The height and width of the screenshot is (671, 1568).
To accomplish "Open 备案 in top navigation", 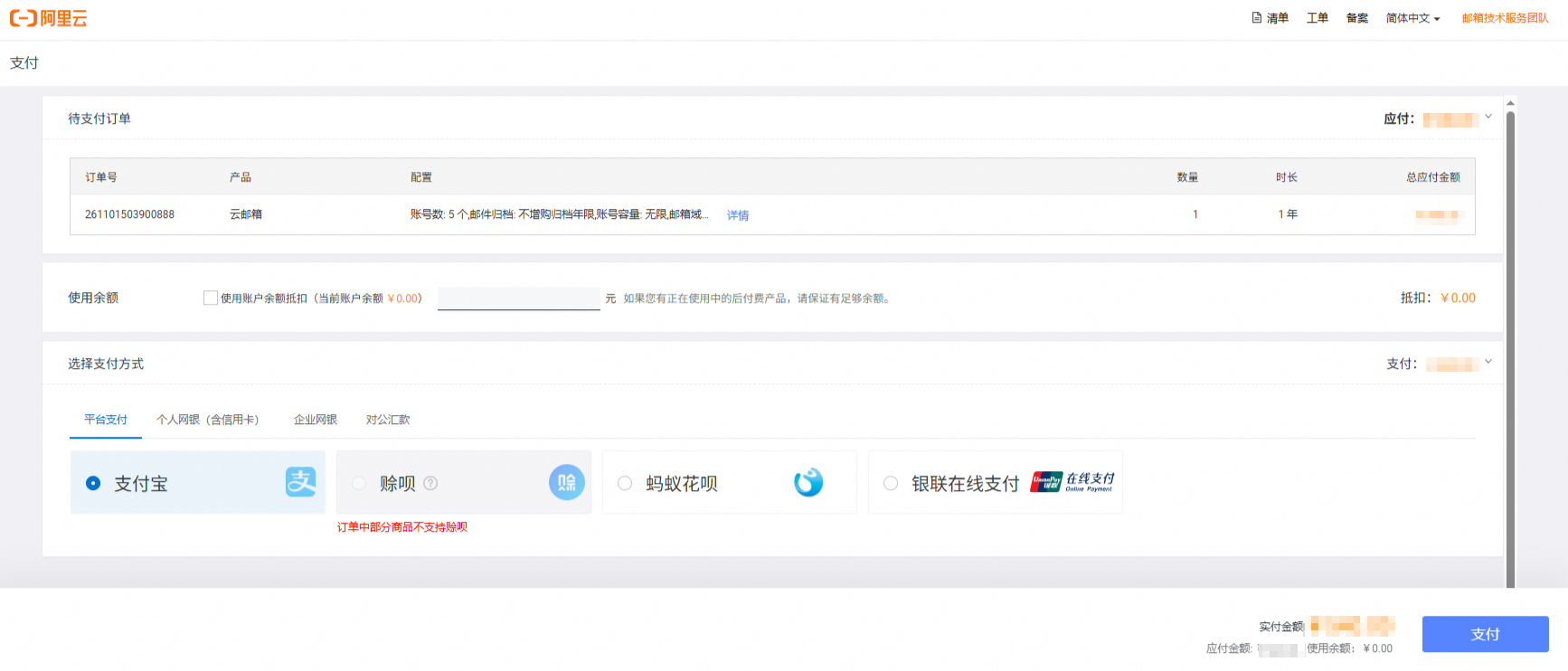I will pyautogui.click(x=1357, y=18).
